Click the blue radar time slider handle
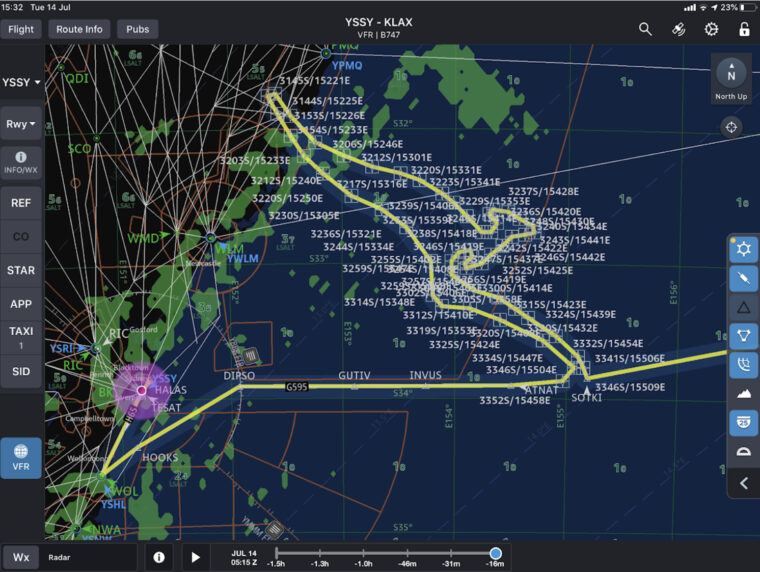The width and height of the screenshot is (760, 572). pyautogui.click(x=495, y=553)
